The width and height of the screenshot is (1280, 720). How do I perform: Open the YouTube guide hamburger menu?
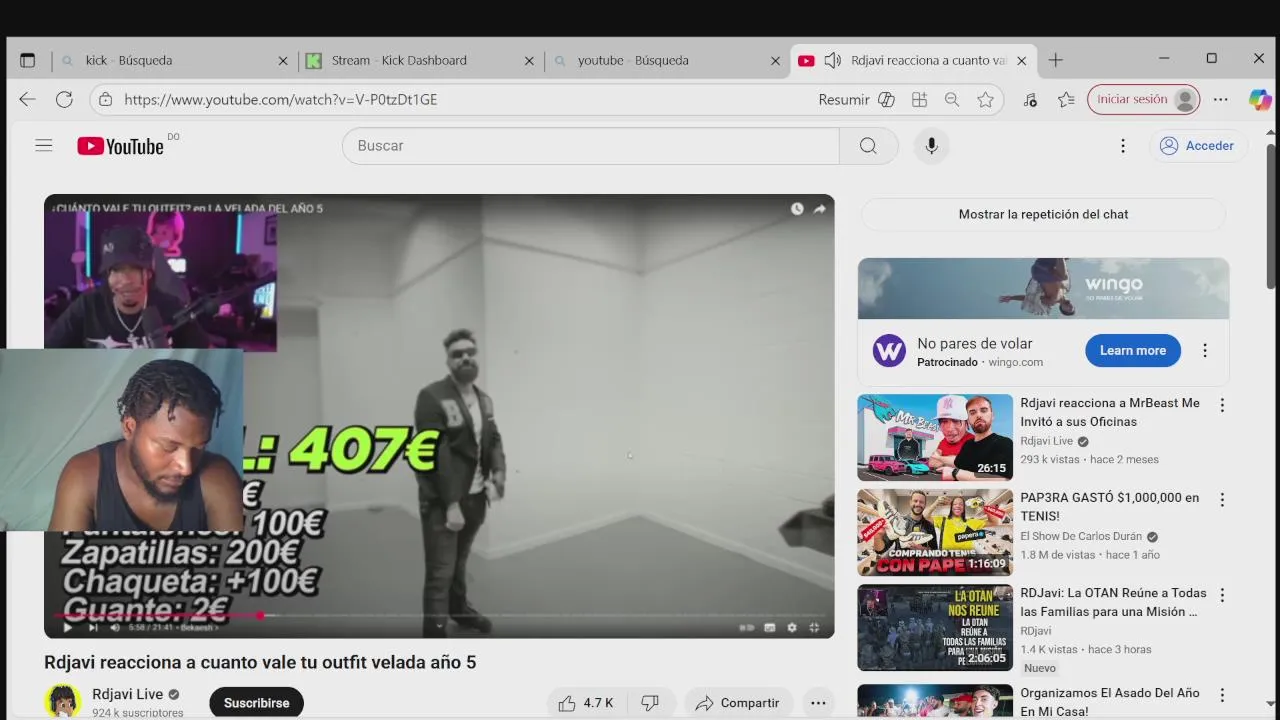pyautogui.click(x=43, y=146)
